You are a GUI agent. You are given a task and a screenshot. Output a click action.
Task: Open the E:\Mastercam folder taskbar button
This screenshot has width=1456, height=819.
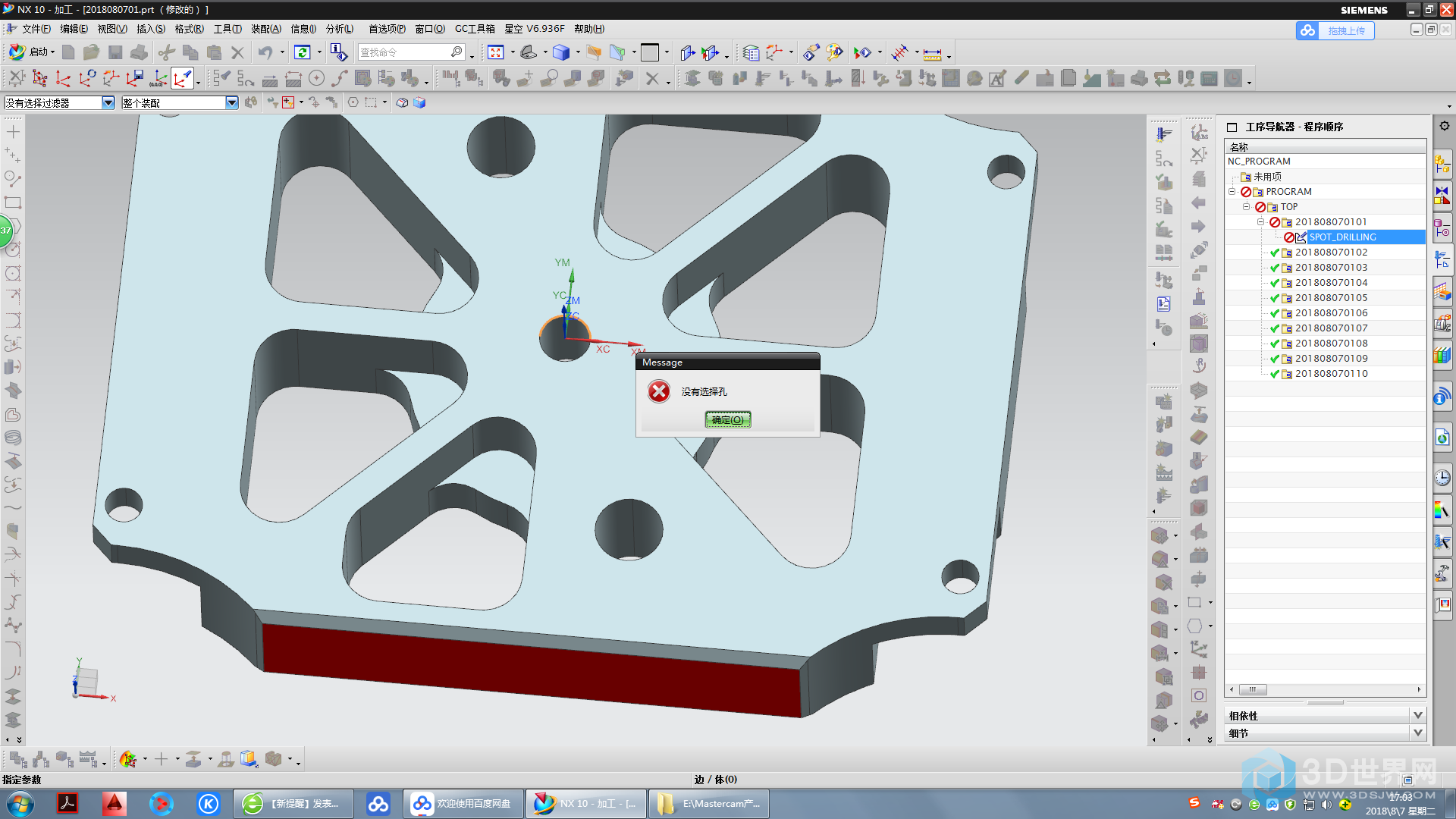pos(709,804)
